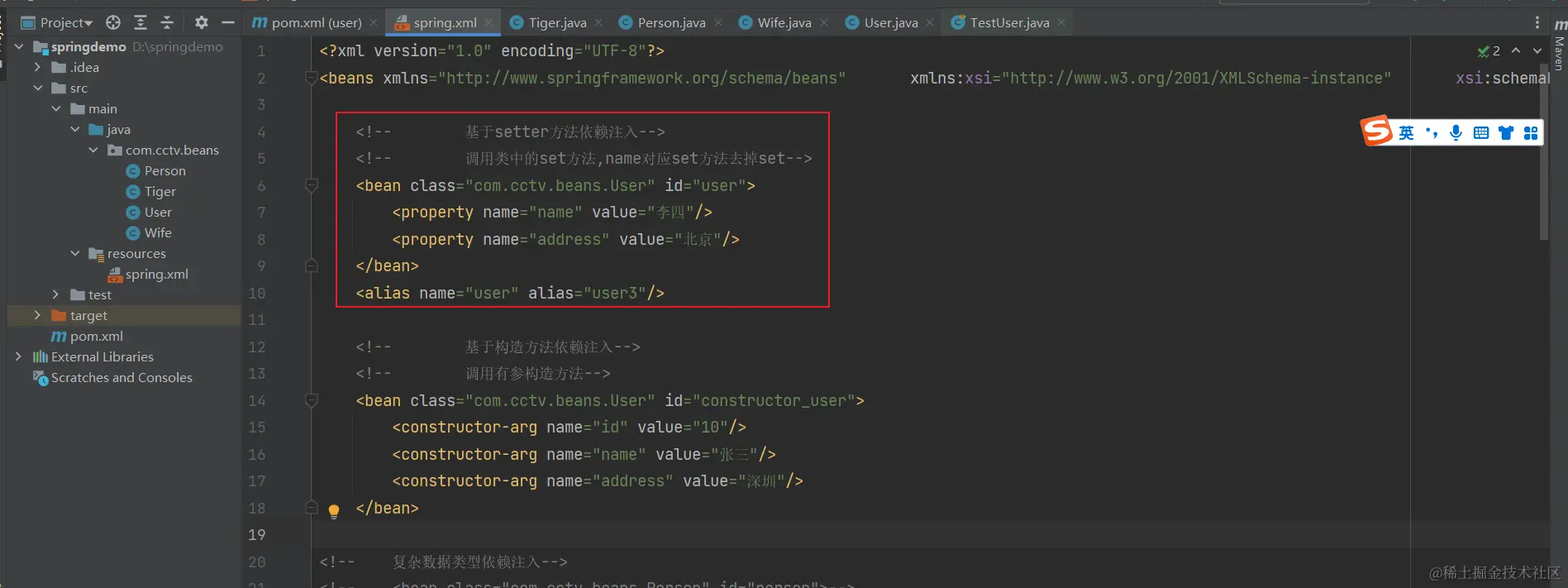Image resolution: width=1568 pixels, height=588 pixels.
Task: Close the Person.java tab
Action: pyautogui.click(x=718, y=22)
